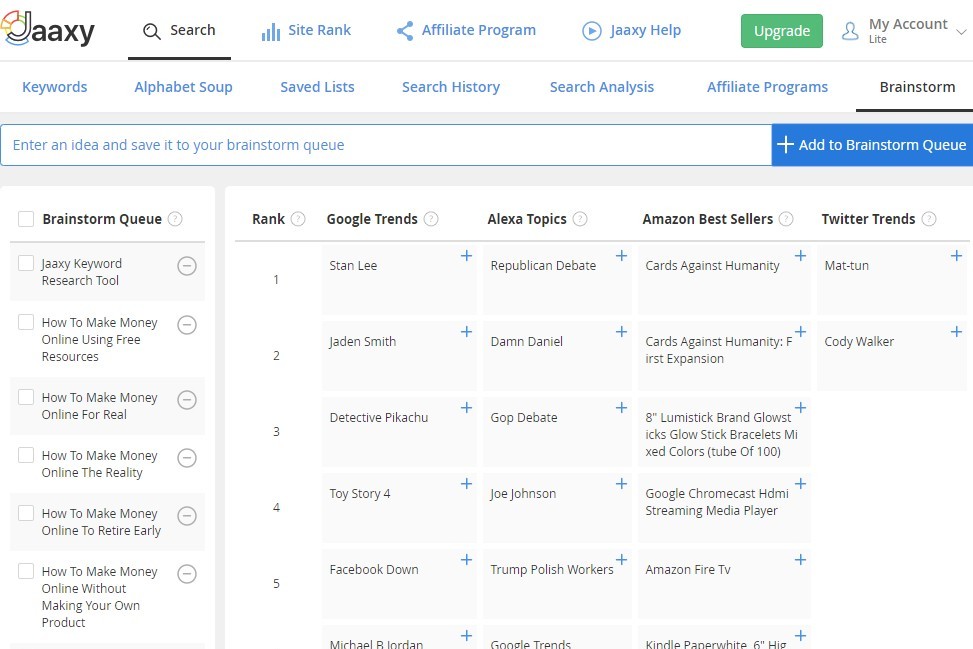Add Mat-tun to brainstorm queue
Image resolution: width=973 pixels, height=649 pixels.
[956, 256]
